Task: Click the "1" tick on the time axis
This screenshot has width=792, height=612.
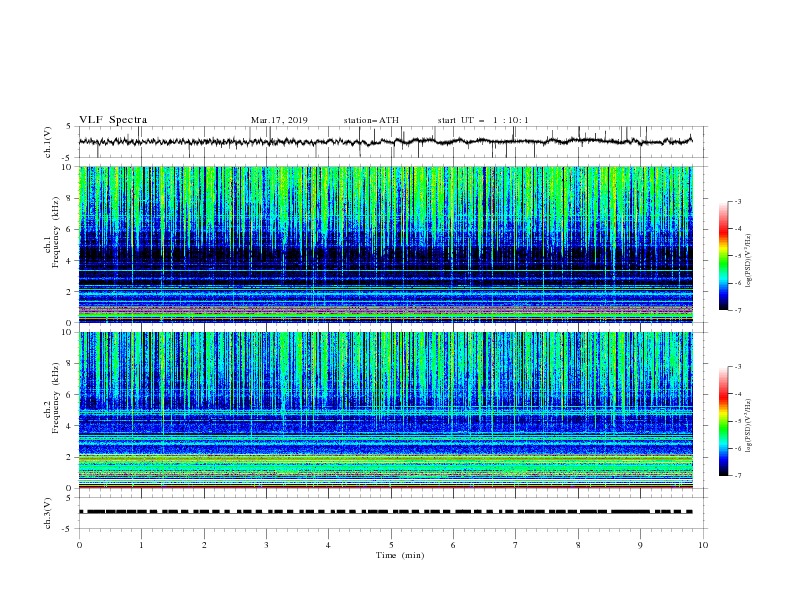Action: coord(142,545)
